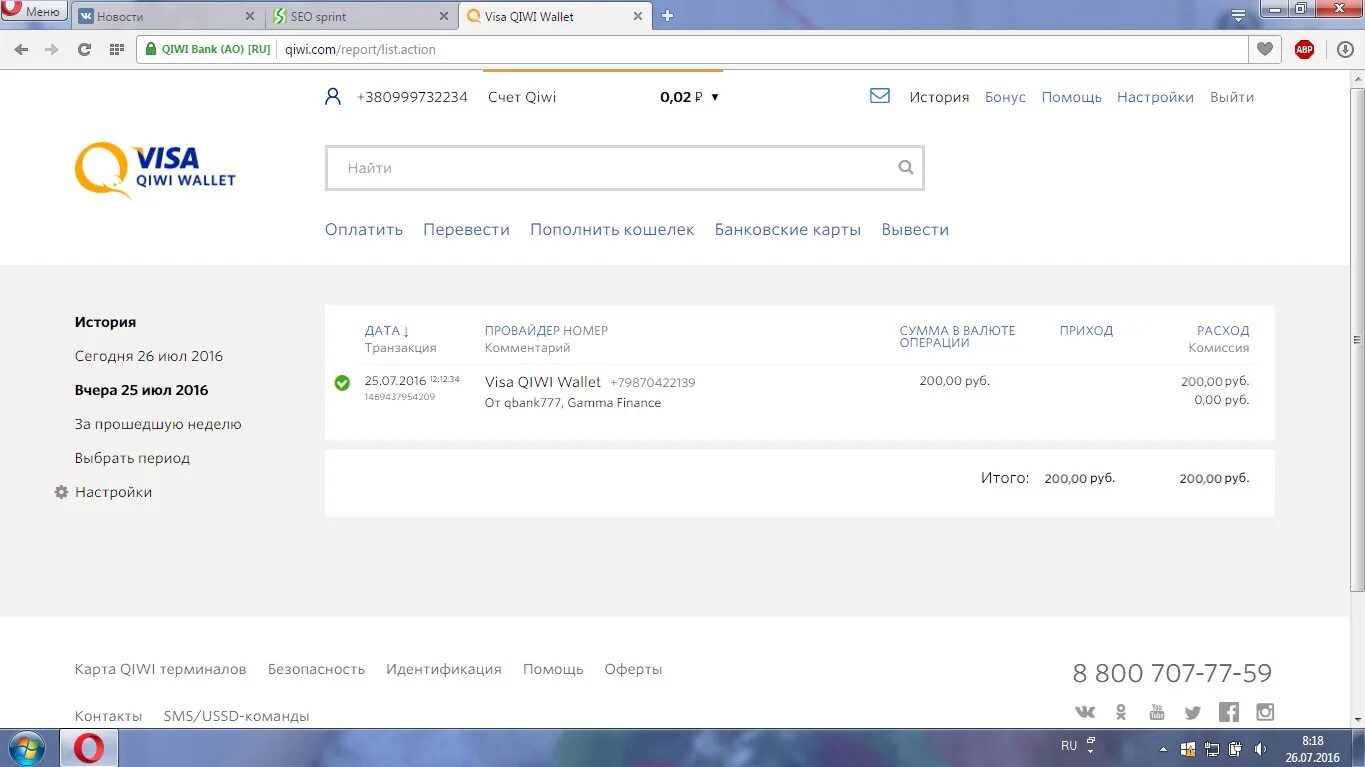1365x767 pixels.
Task: Click Выбрать период in sidebar
Action: (132, 458)
